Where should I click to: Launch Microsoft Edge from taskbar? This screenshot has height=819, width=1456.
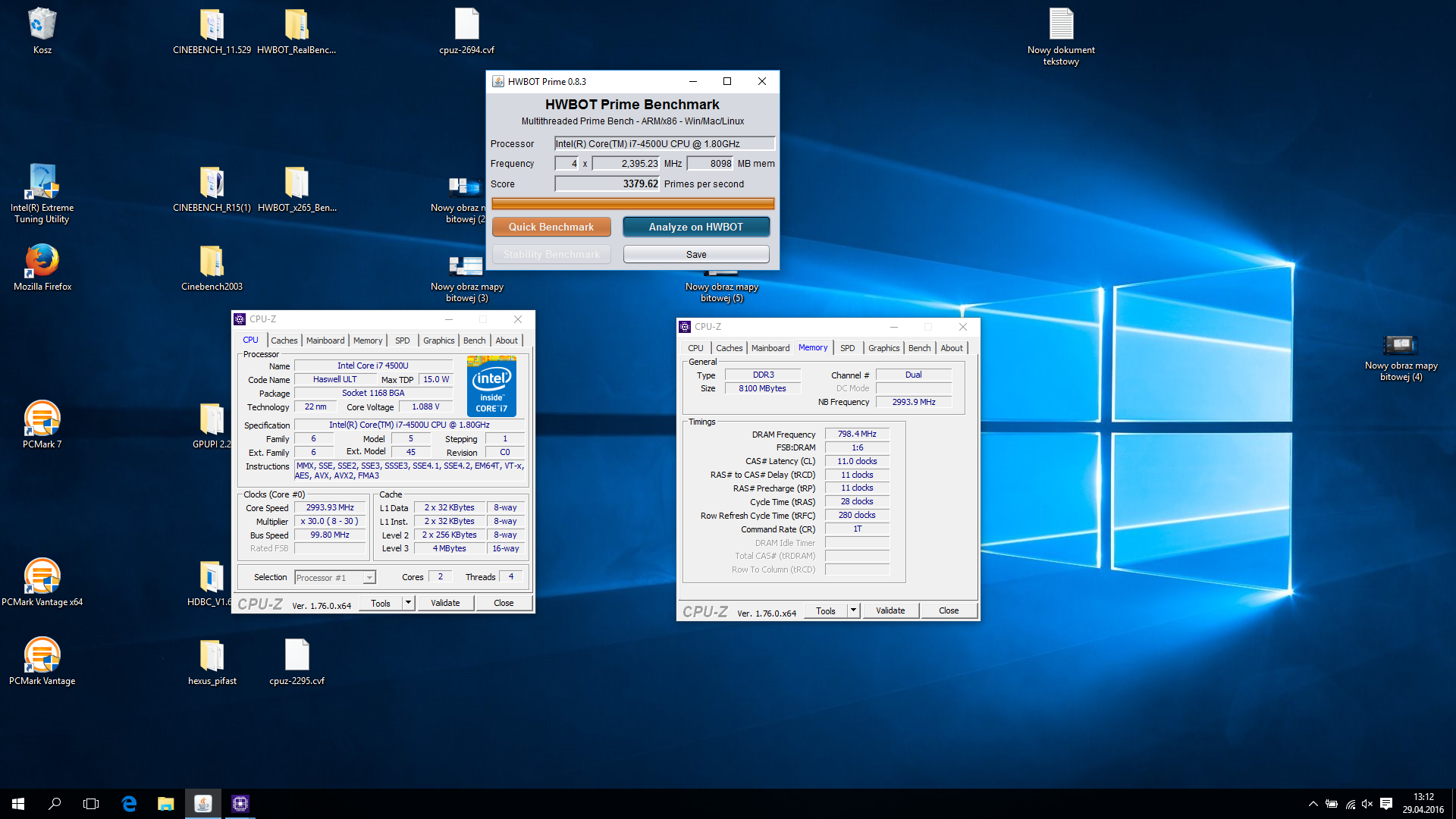point(129,804)
